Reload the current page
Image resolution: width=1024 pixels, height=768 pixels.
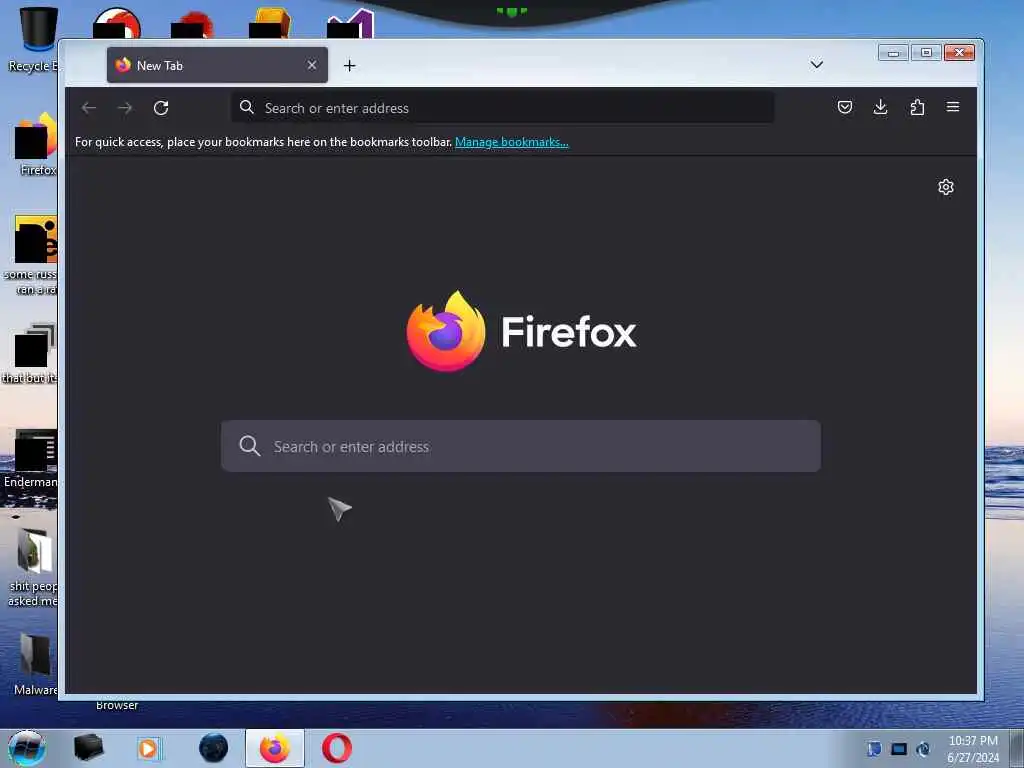point(161,108)
